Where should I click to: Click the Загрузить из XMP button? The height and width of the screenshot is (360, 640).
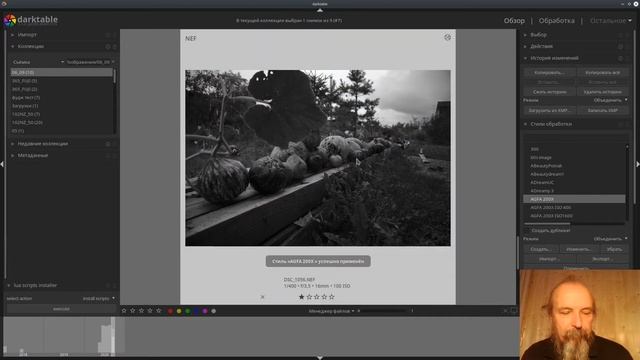click(x=549, y=111)
